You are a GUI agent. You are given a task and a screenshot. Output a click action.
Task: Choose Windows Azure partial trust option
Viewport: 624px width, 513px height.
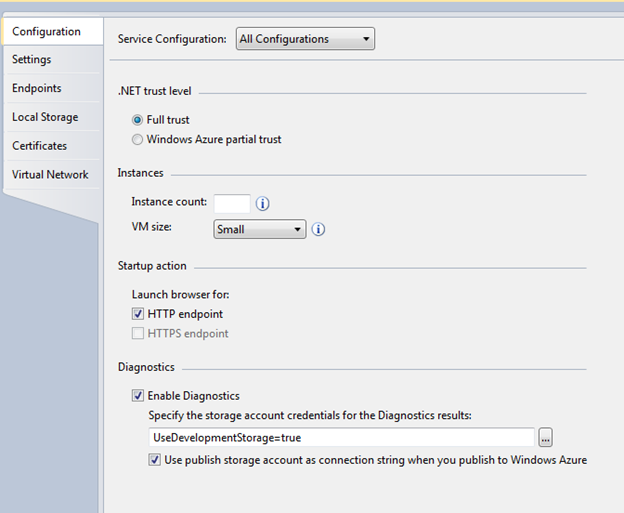[x=138, y=140]
